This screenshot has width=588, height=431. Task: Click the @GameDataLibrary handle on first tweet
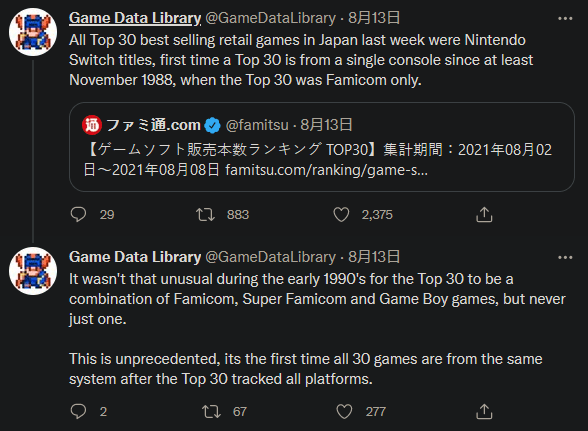[270, 18]
